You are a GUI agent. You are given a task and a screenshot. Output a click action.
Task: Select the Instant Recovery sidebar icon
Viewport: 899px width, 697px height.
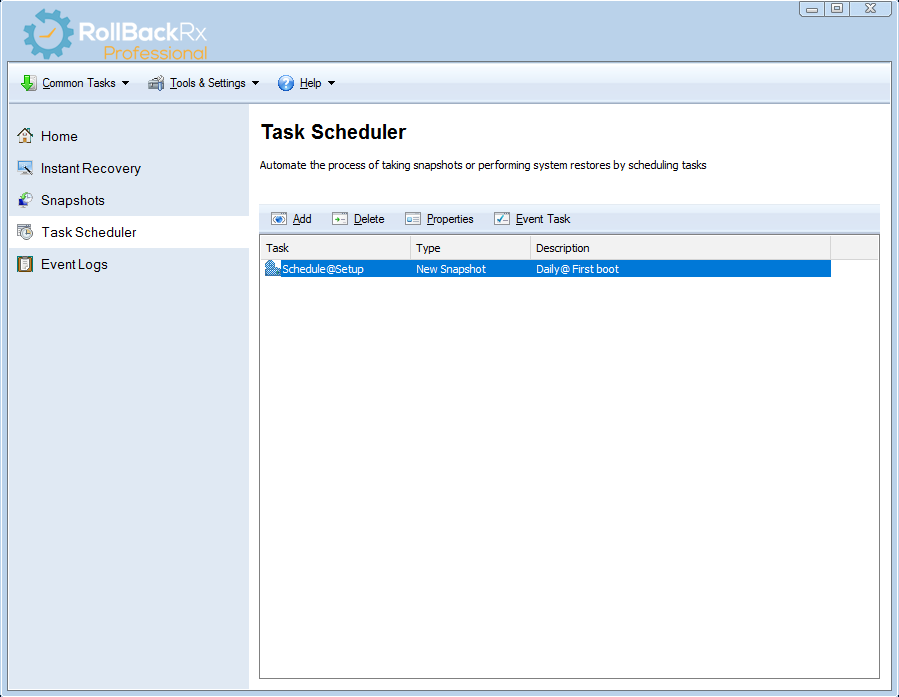[x=25, y=168]
